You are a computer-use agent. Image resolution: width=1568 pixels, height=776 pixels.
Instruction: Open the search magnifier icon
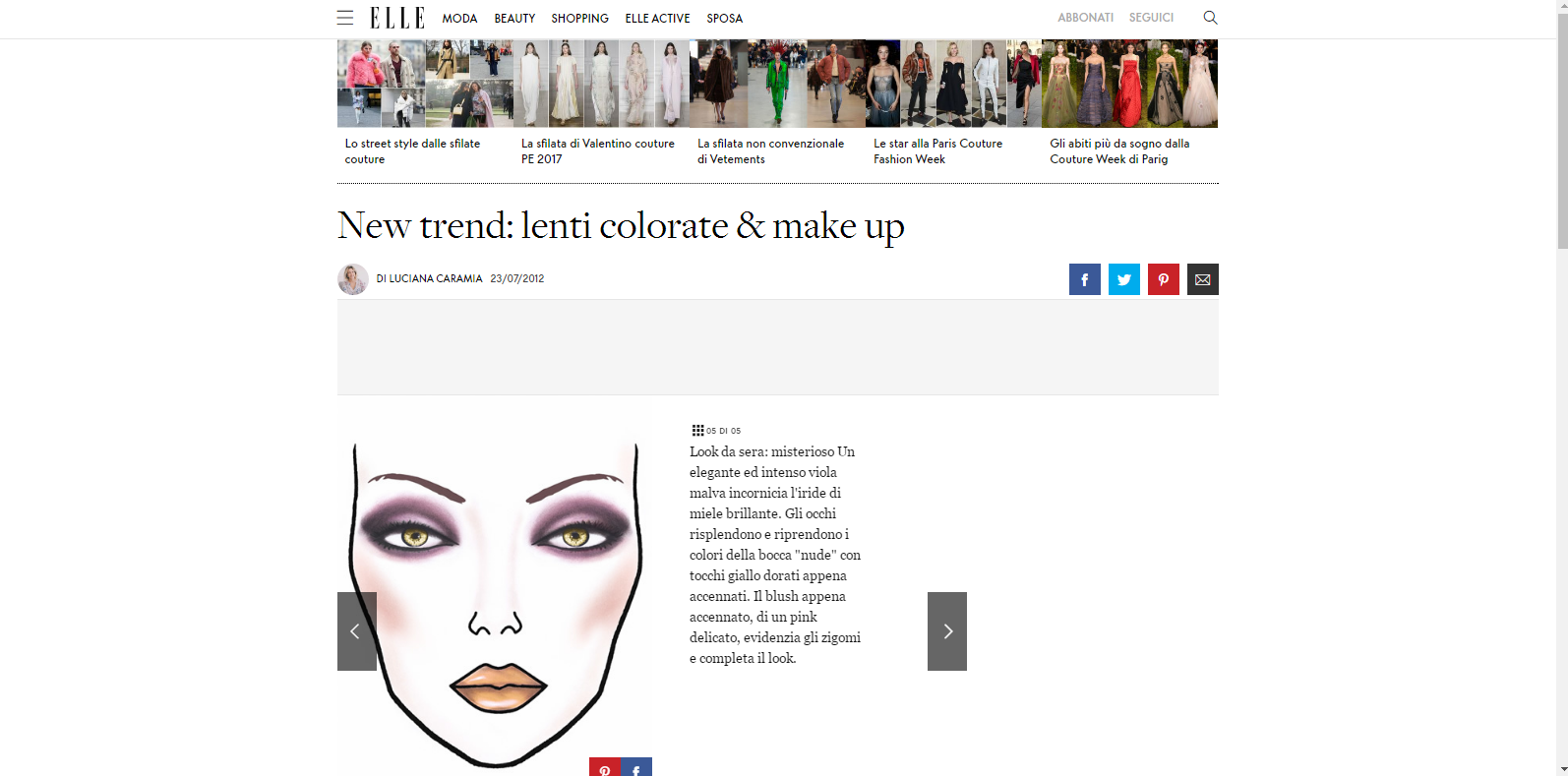(1210, 18)
